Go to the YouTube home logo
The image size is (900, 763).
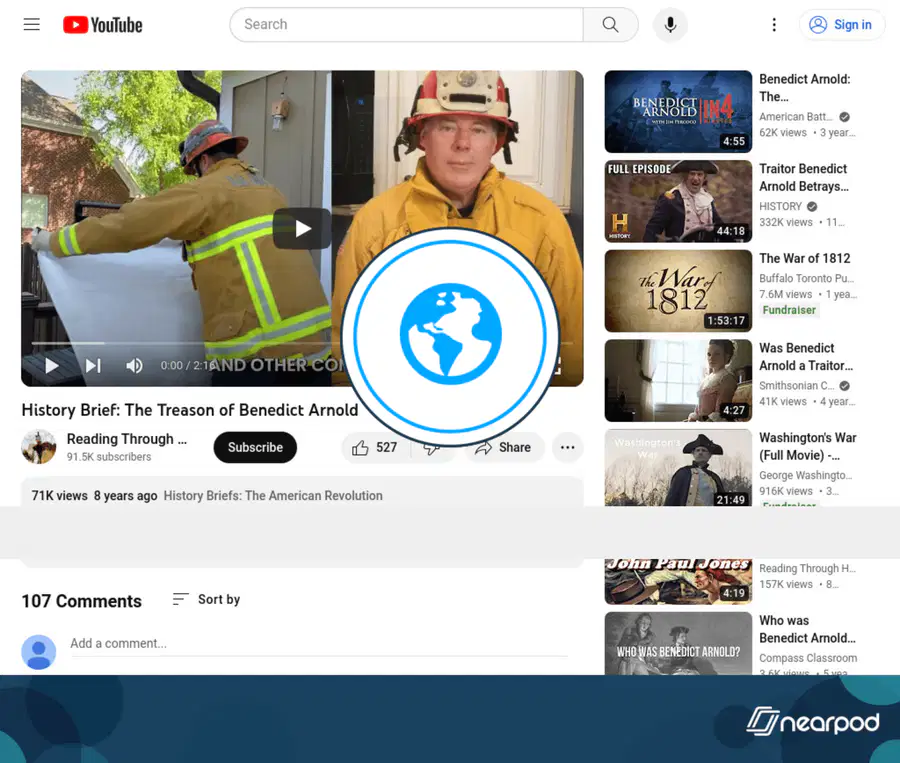point(103,25)
